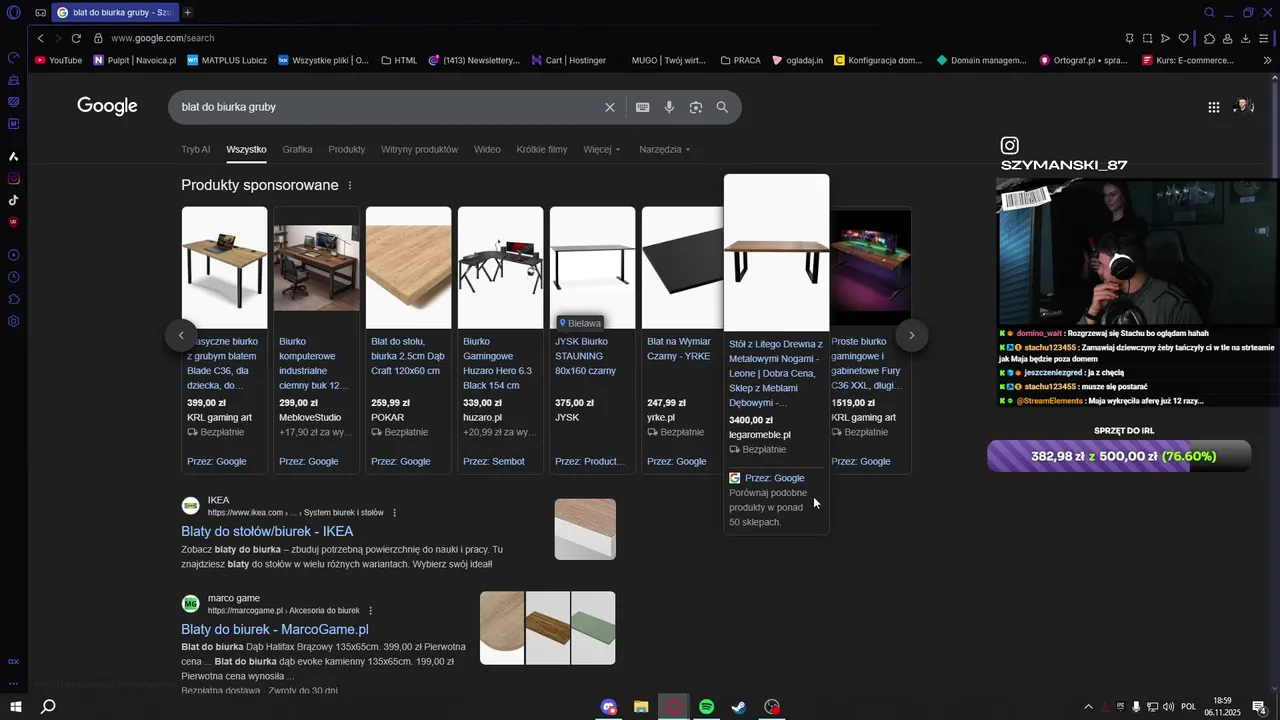Switch to the Produkty tab
This screenshot has height=720, width=1280.
pyautogui.click(x=347, y=149)
